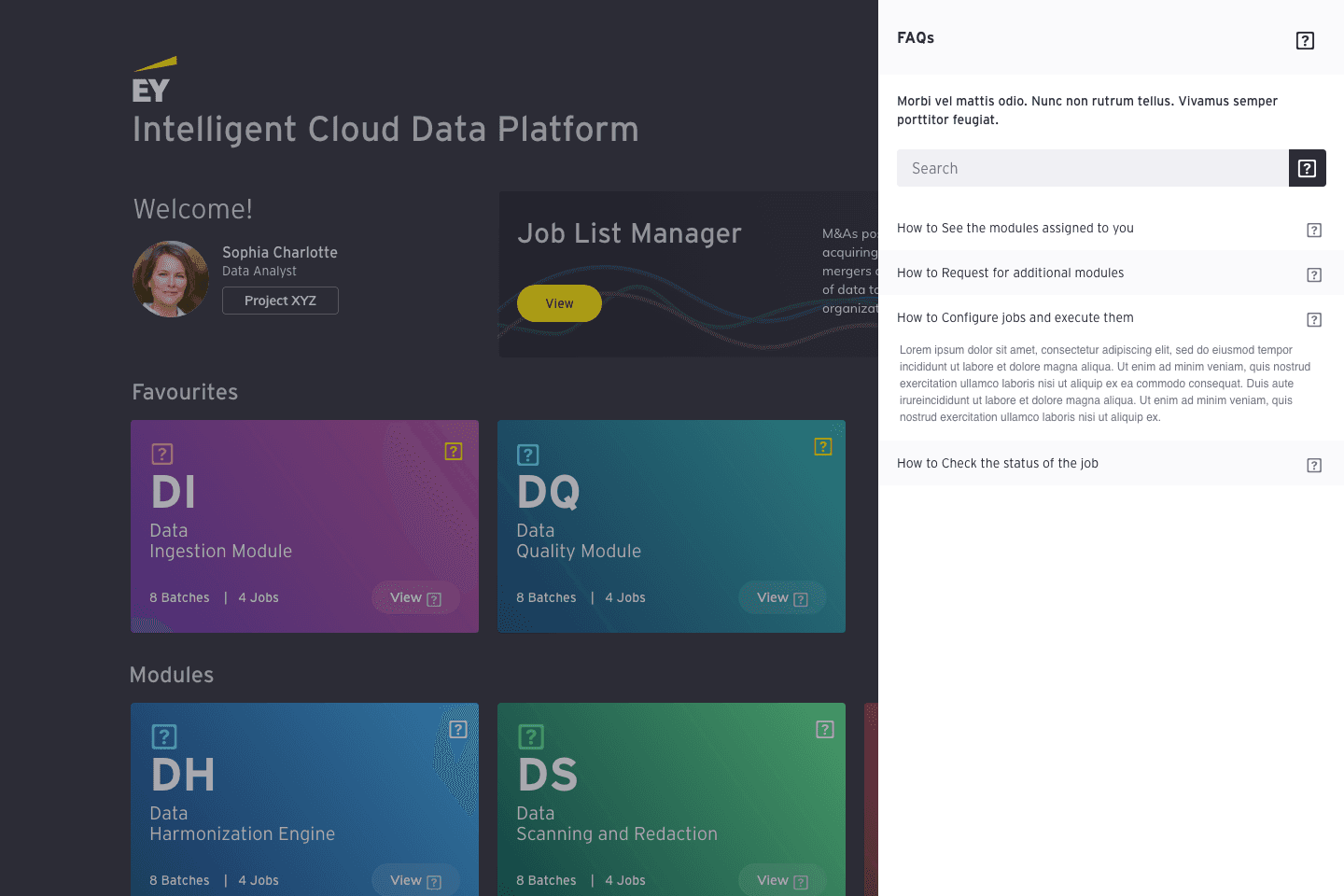Click "8 Batches" on the Data Harmonization card
The width and height of the screenshot is (1344, 896).
click(179, 880)
